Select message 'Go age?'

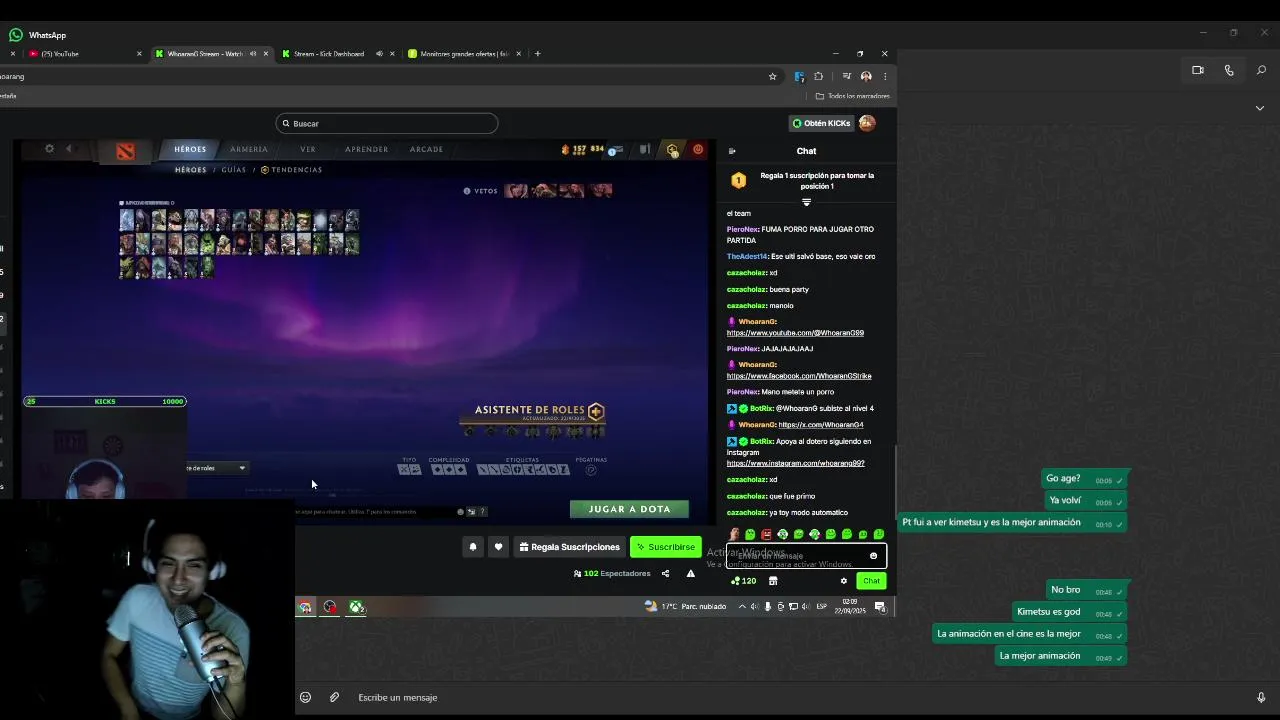point(1084,479)
